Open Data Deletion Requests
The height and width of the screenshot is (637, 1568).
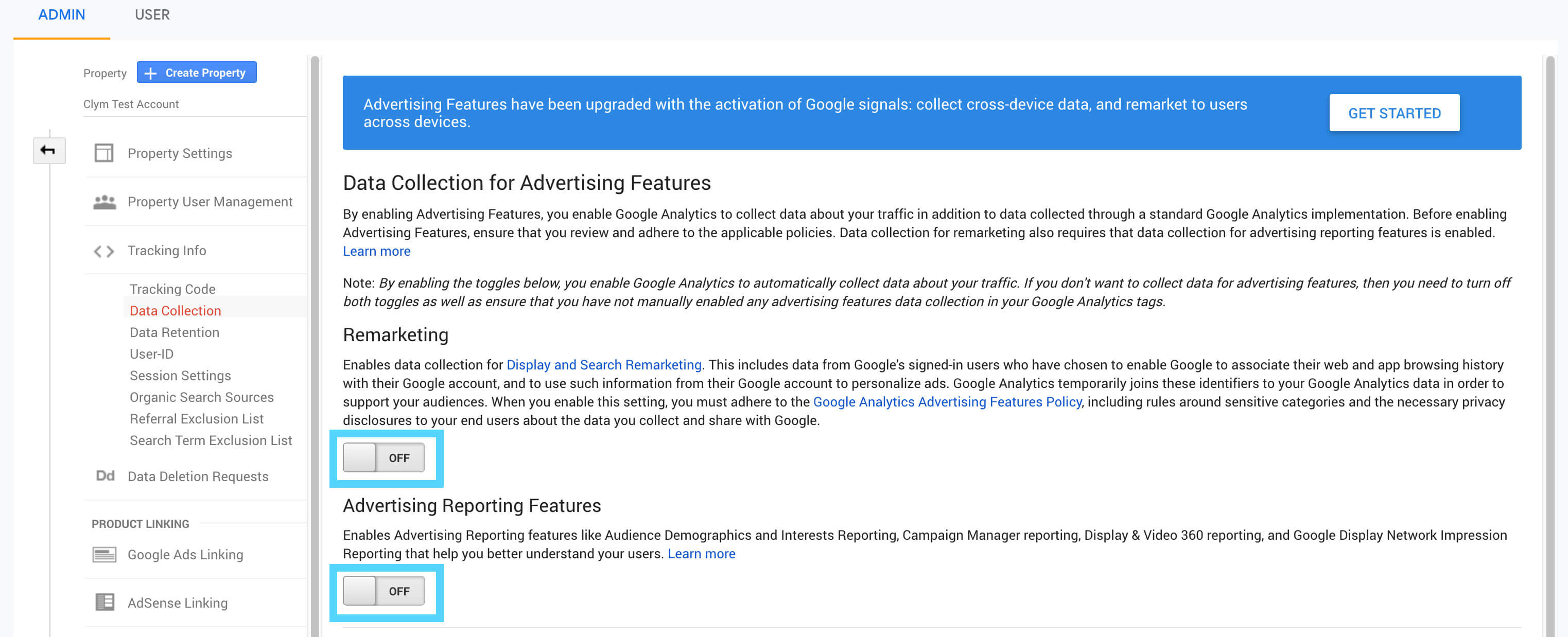[x=198, y=476]
